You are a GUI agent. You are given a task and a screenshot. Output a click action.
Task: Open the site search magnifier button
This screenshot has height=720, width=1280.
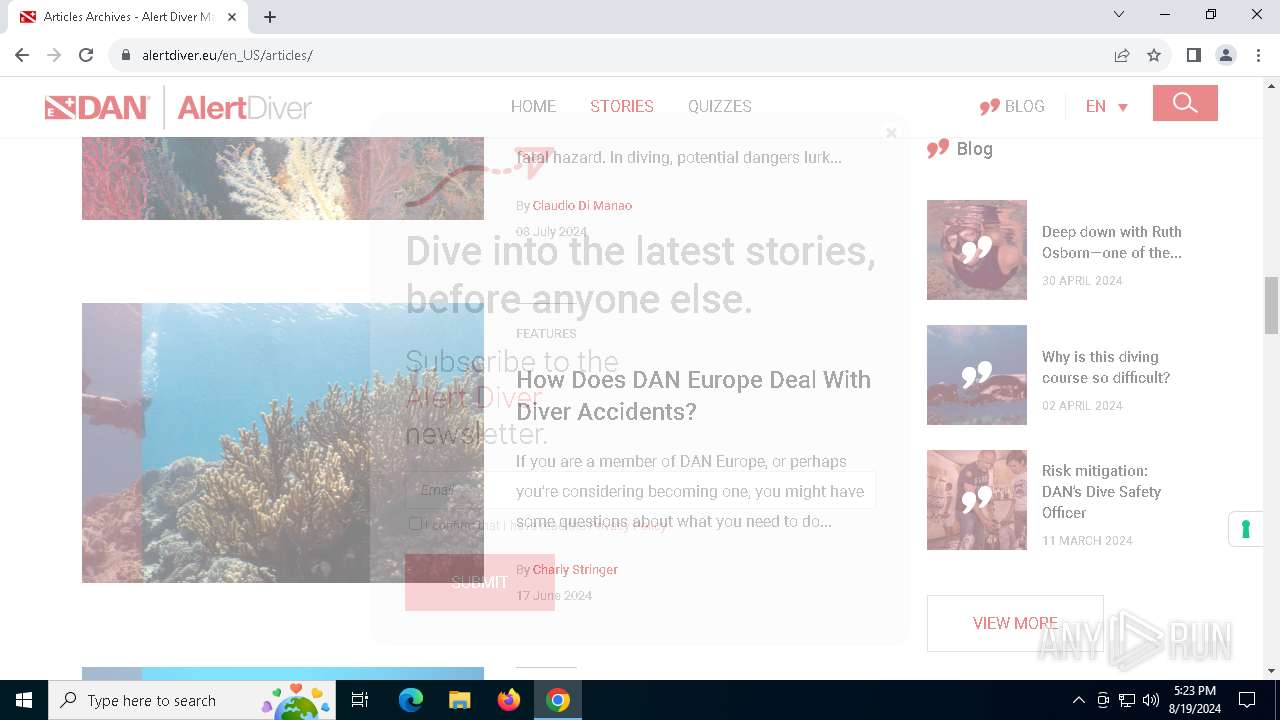(x=1185, y=103)
